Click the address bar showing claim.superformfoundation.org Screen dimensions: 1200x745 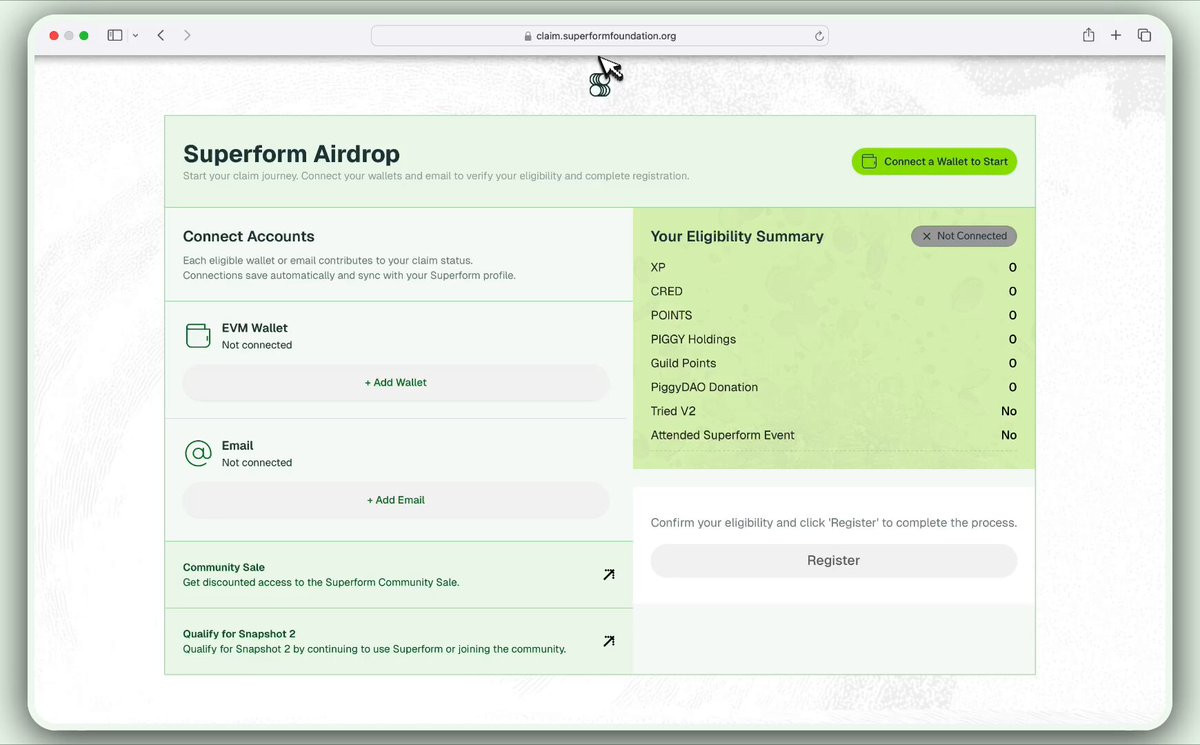point(600,36)
